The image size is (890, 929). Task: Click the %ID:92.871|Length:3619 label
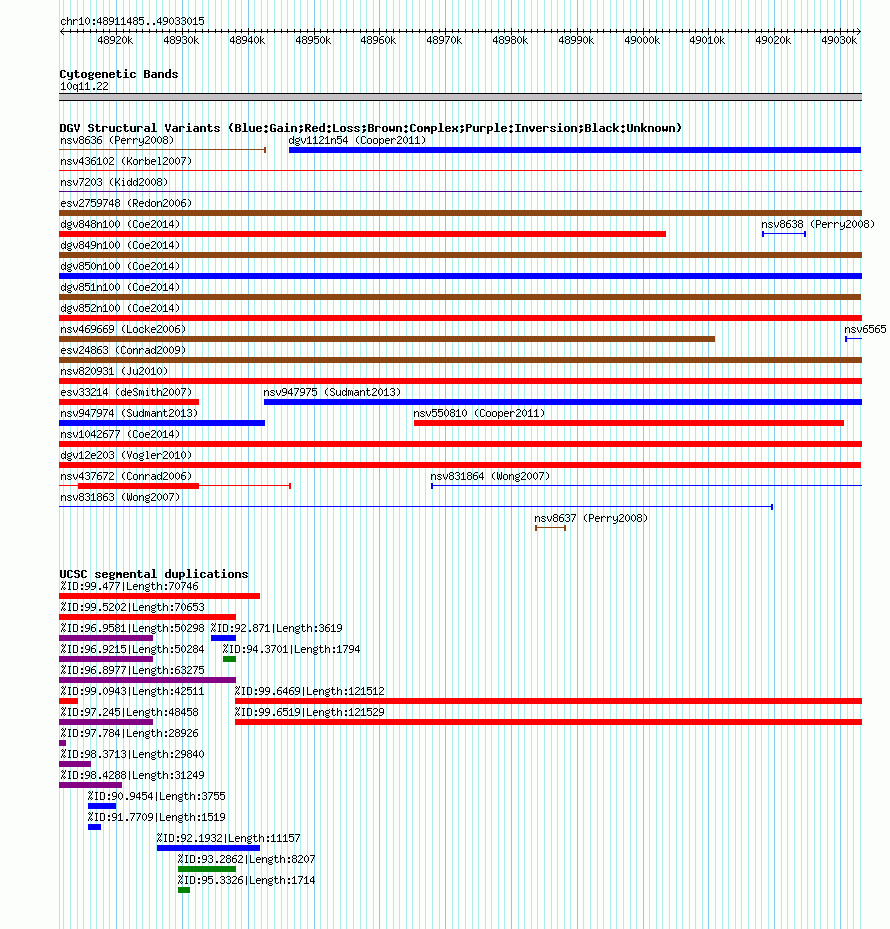click(x=276, y=629)
